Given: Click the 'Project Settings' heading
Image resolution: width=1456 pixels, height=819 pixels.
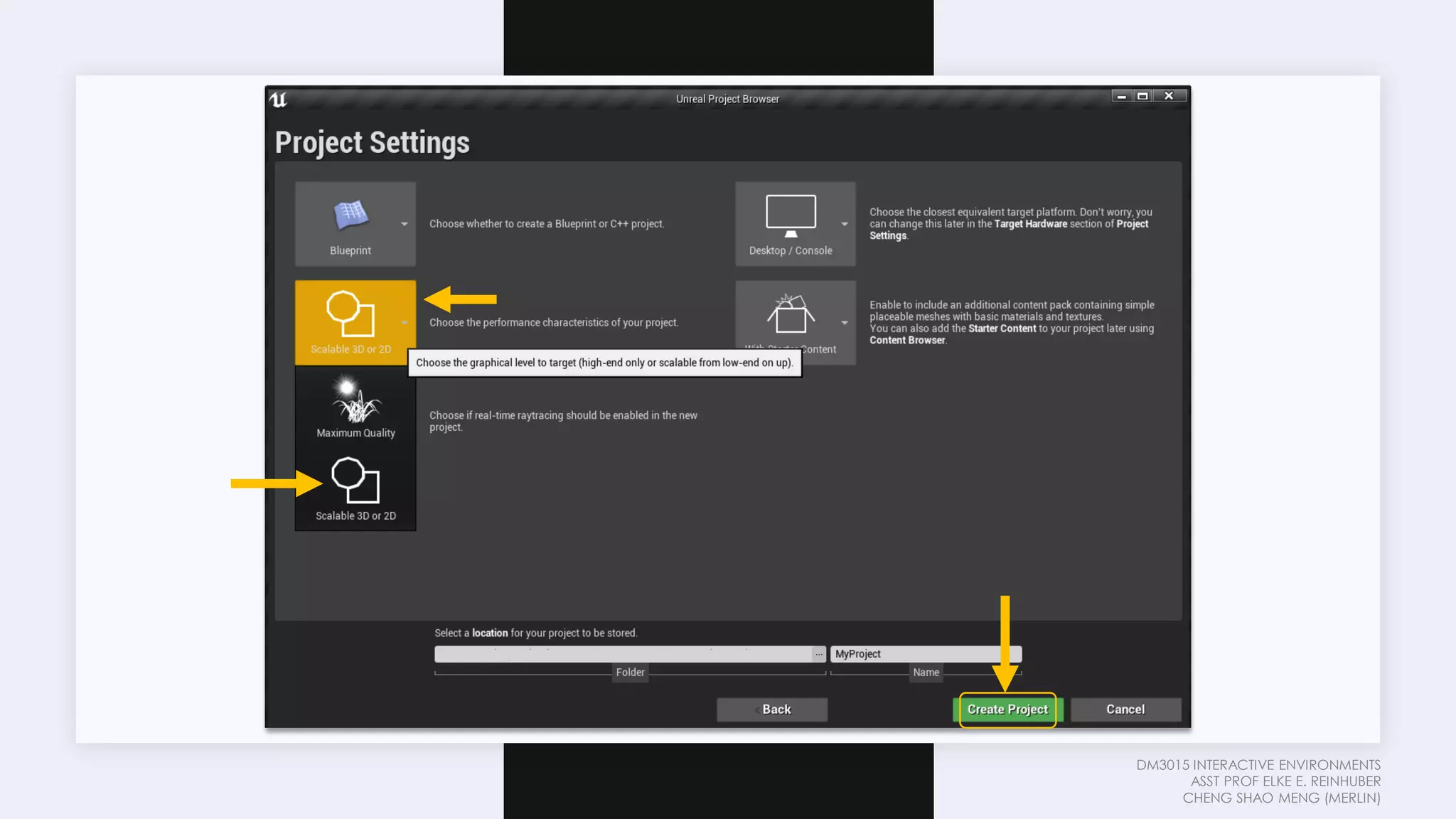Looking at the screenshot, I should click(372, 143).
